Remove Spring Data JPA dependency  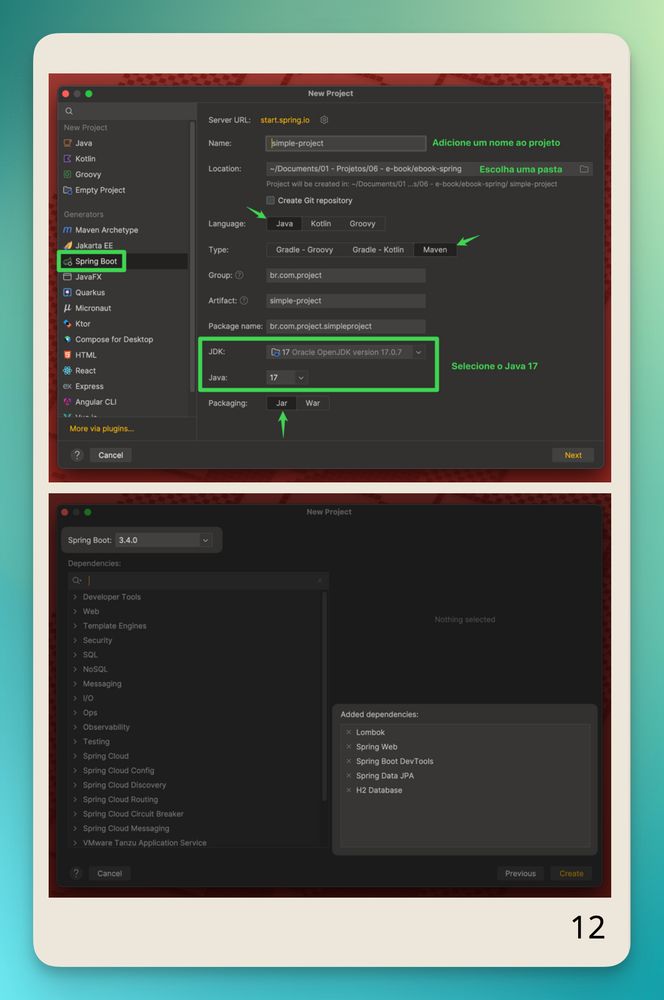coord(348,776)
